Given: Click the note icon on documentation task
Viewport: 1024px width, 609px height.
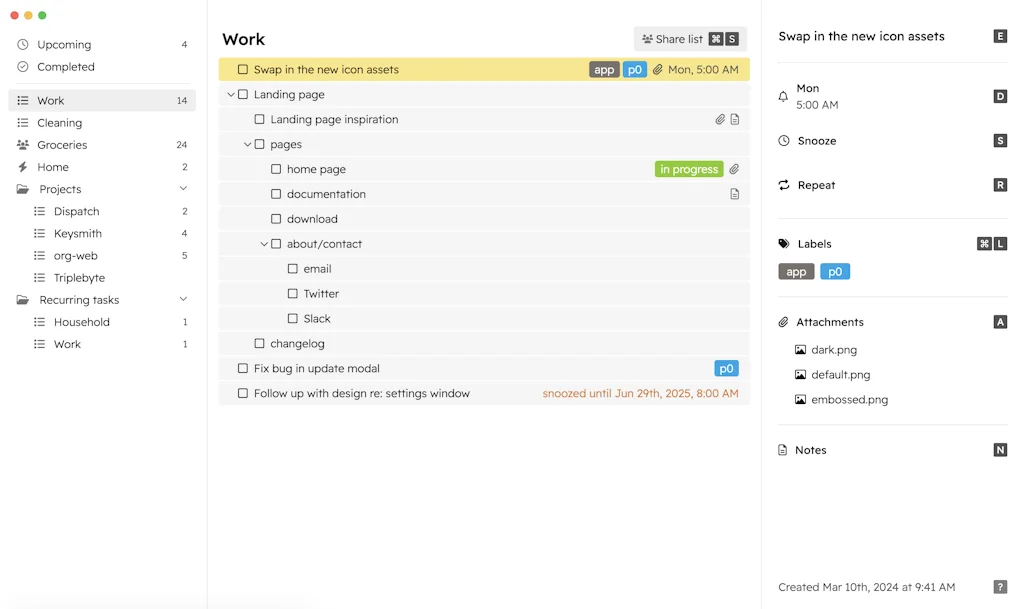Looking at the screenshot, I should 735,194.
